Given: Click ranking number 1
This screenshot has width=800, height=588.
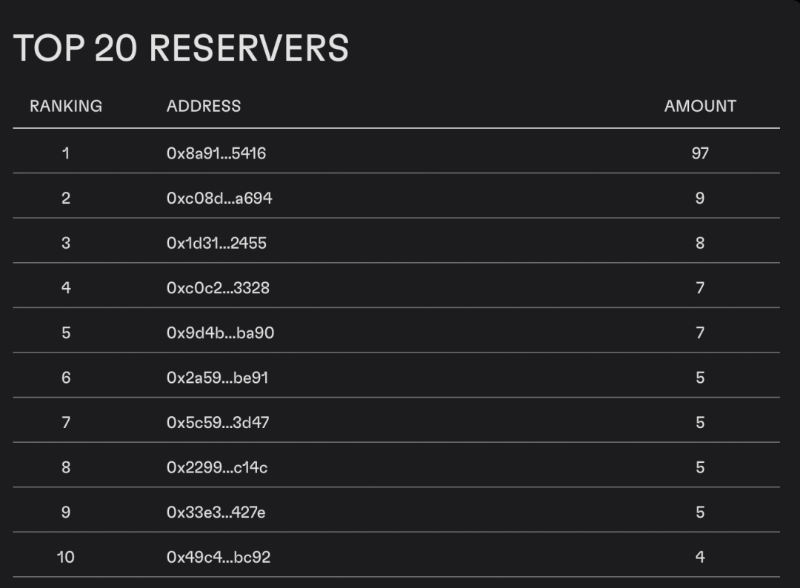Looking at the screenshot, I should (x=66, y=154).
